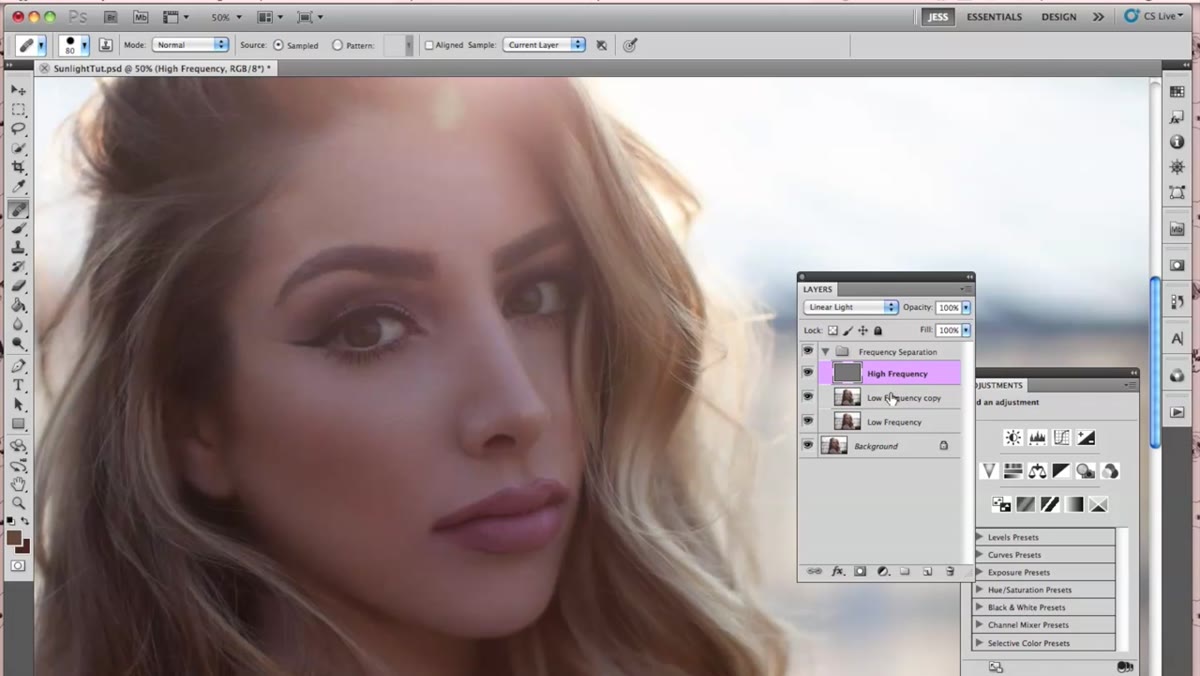The width and height of the screenshot is (1200, 676).
Task: Click the ADJUSTMENTS panel tab
Action: [998, 385]
